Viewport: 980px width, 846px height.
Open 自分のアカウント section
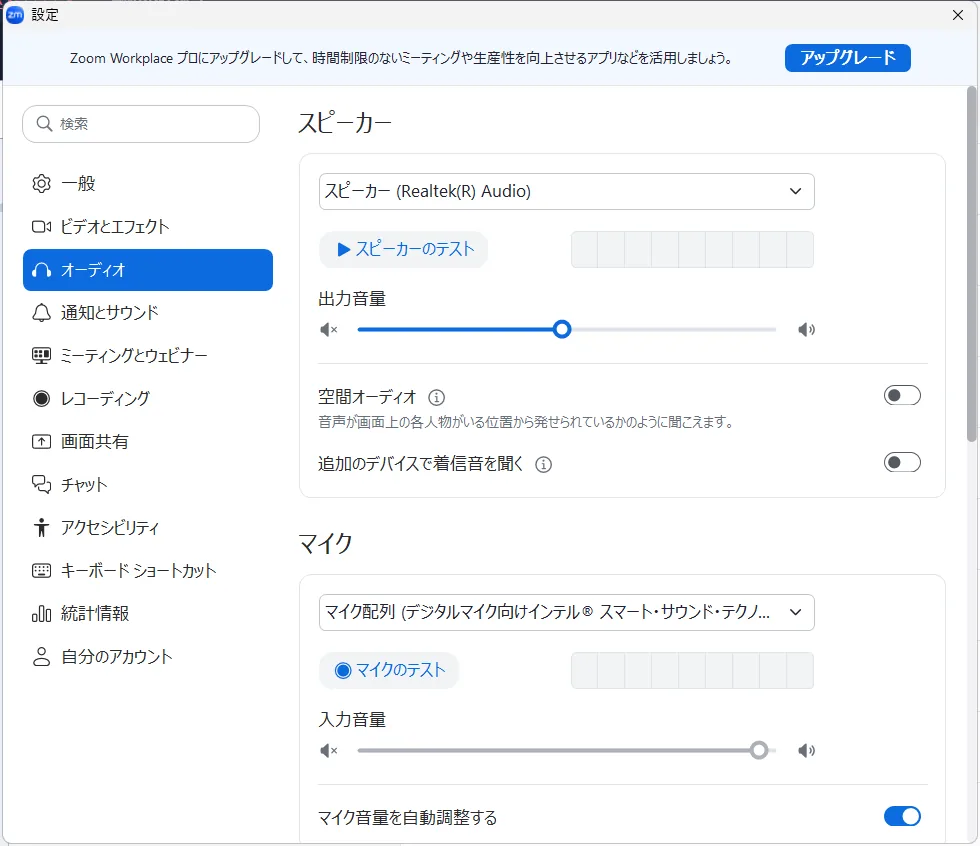coord(148,657)
